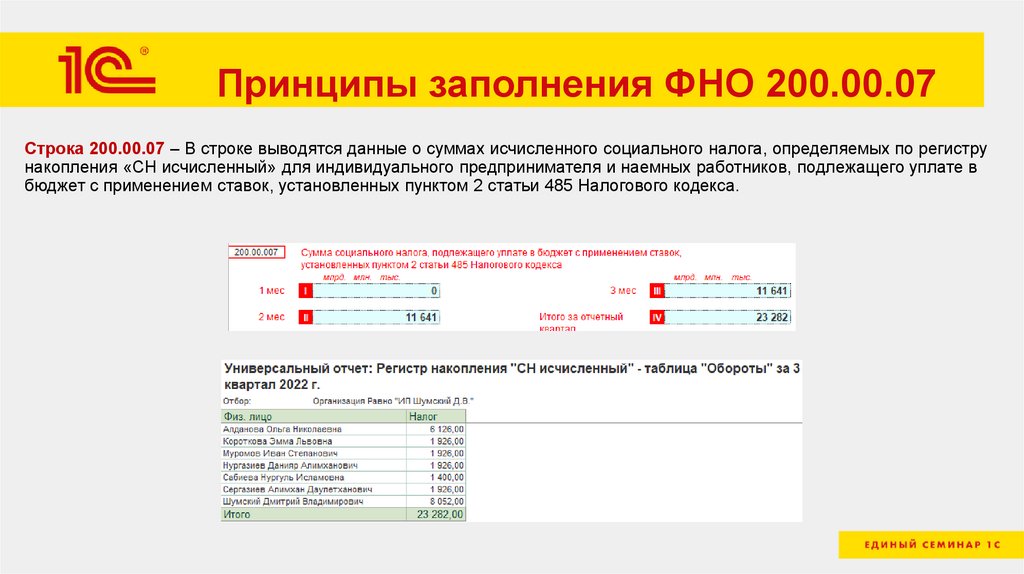1024x574 pixels.
Task: Select the 3 мес field showing 11 641
Action: (x=728, y=291)
